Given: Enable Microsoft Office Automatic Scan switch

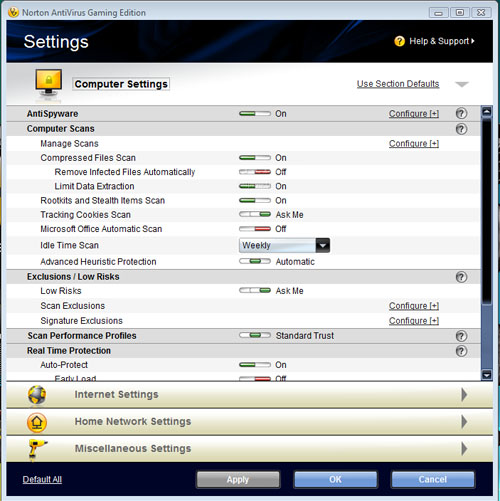Looking at the screenshot, I should point(255,229).
